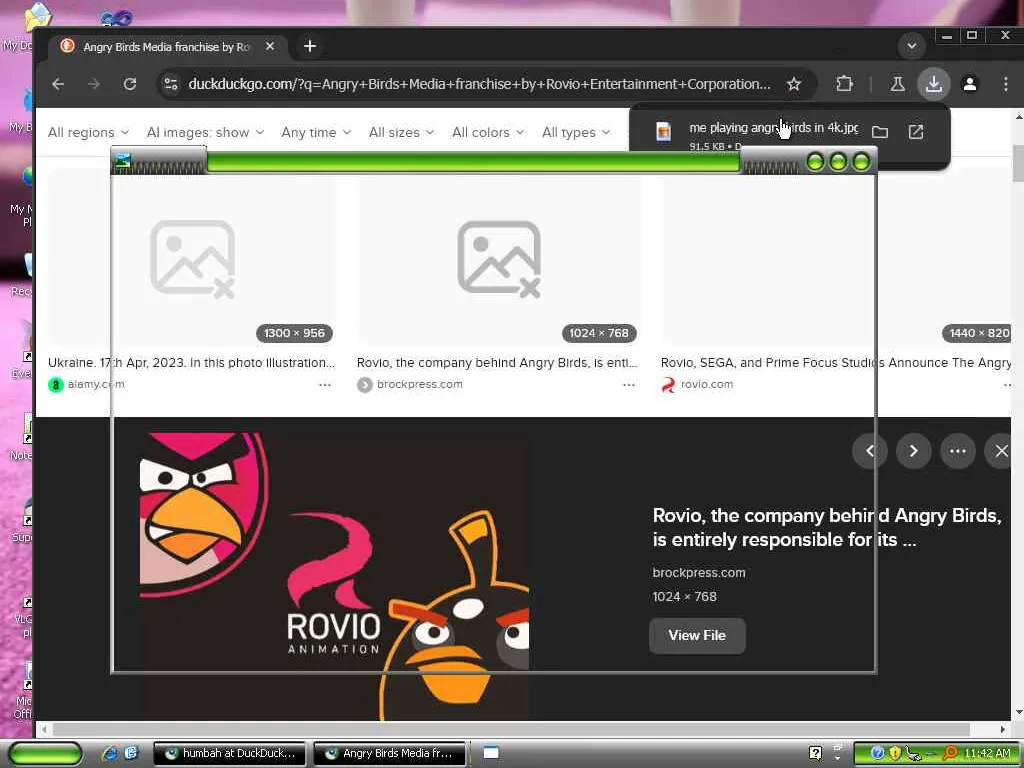Click the Rovio Animation preview image

[x=334, y=575]
